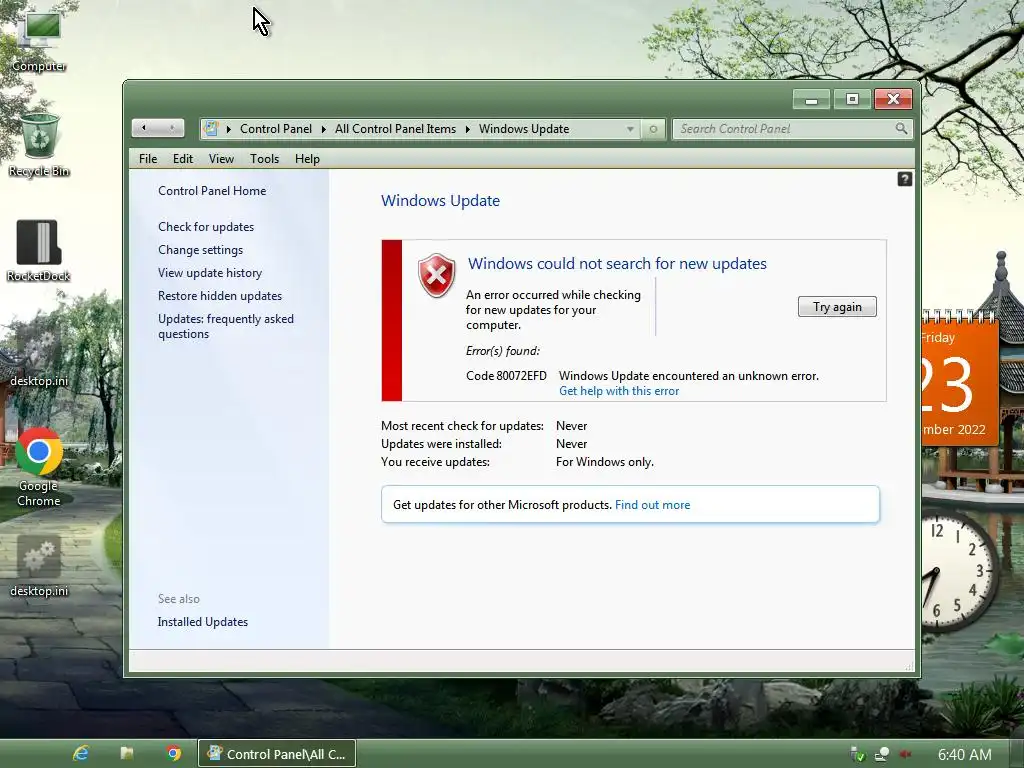The image size is (1024, 768).
Task: Click Get help with this error
Action: 618,391
